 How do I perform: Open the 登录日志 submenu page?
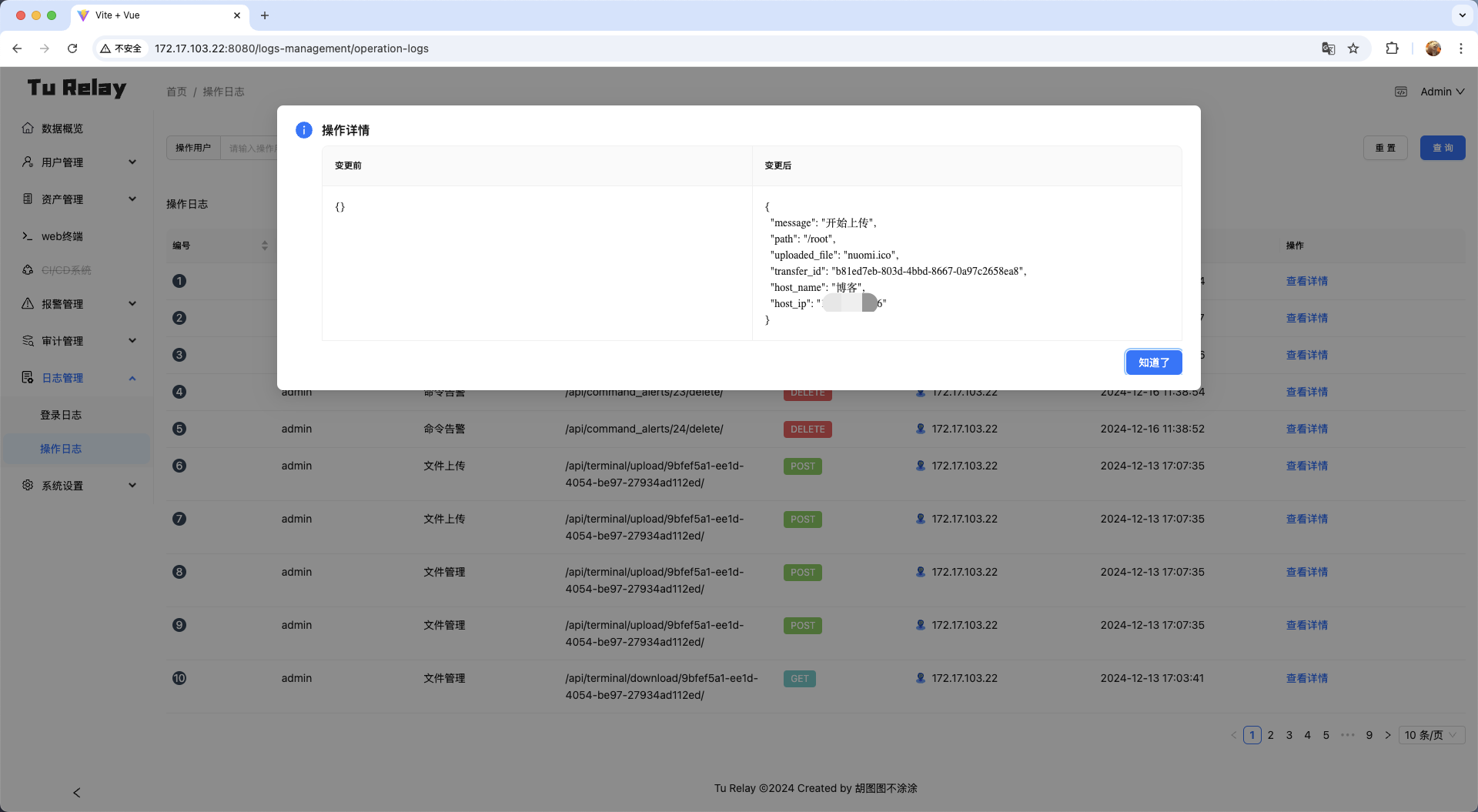click(61, 415)
